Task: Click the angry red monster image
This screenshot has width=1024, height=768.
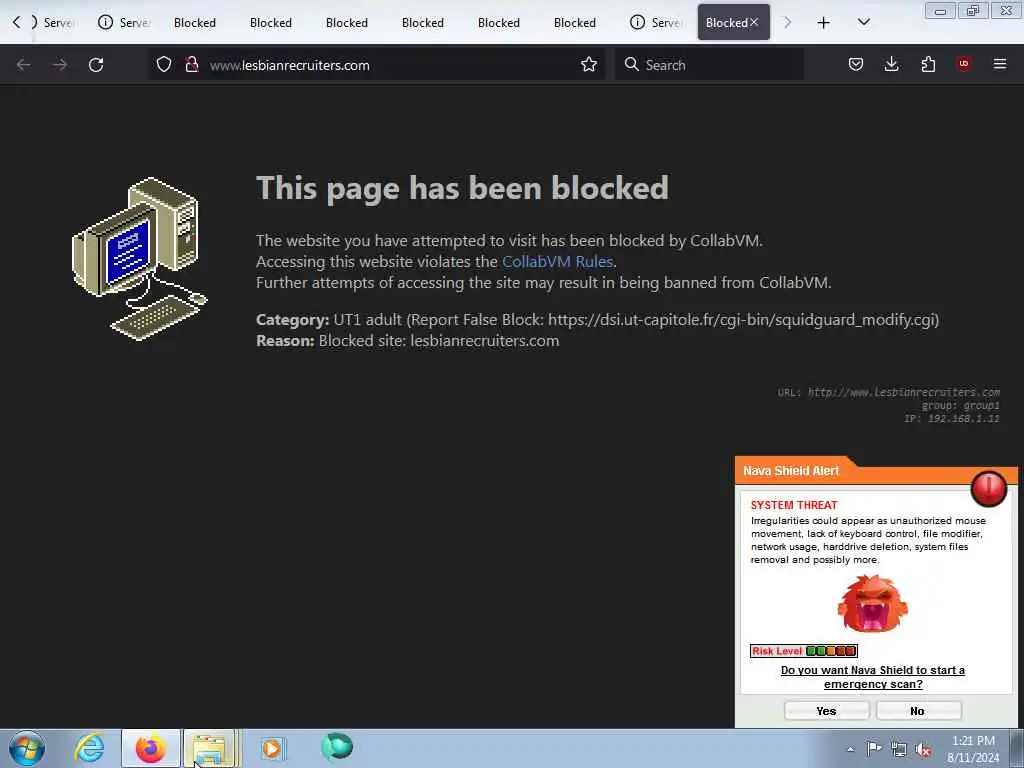Action: click(x=872, y=604)
